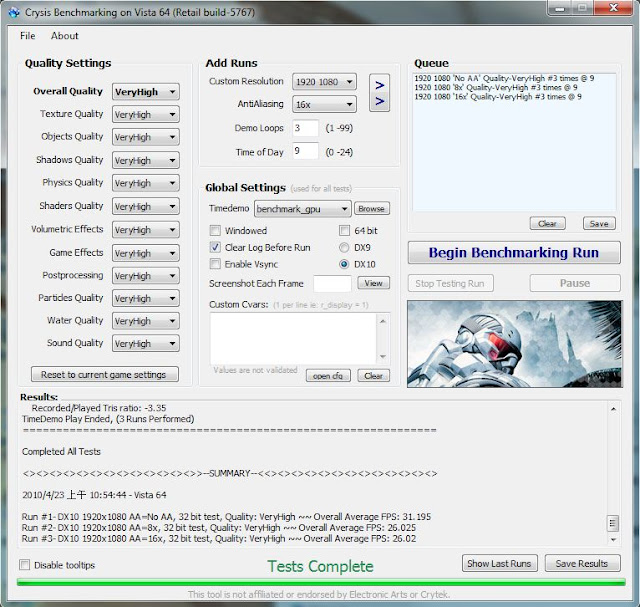Viewport: 640px width, 607px height.
Task: Open the Custom Resolution dropdown
Action: point(324,82)
